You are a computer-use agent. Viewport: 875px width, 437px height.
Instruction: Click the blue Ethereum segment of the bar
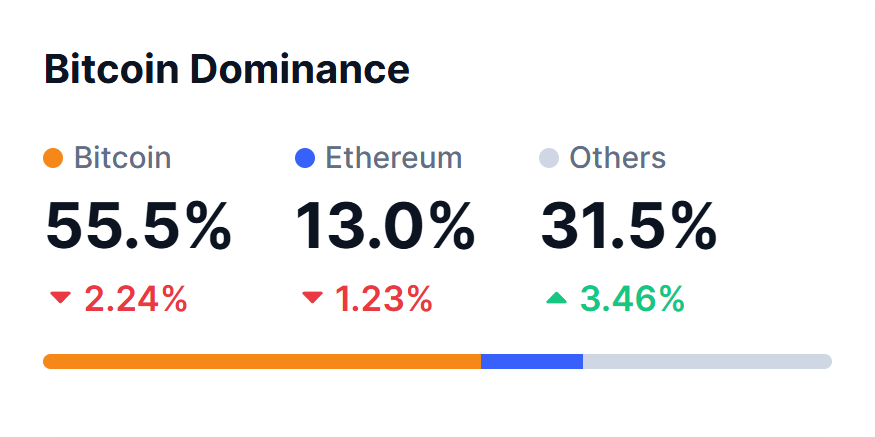click(532, 361)
